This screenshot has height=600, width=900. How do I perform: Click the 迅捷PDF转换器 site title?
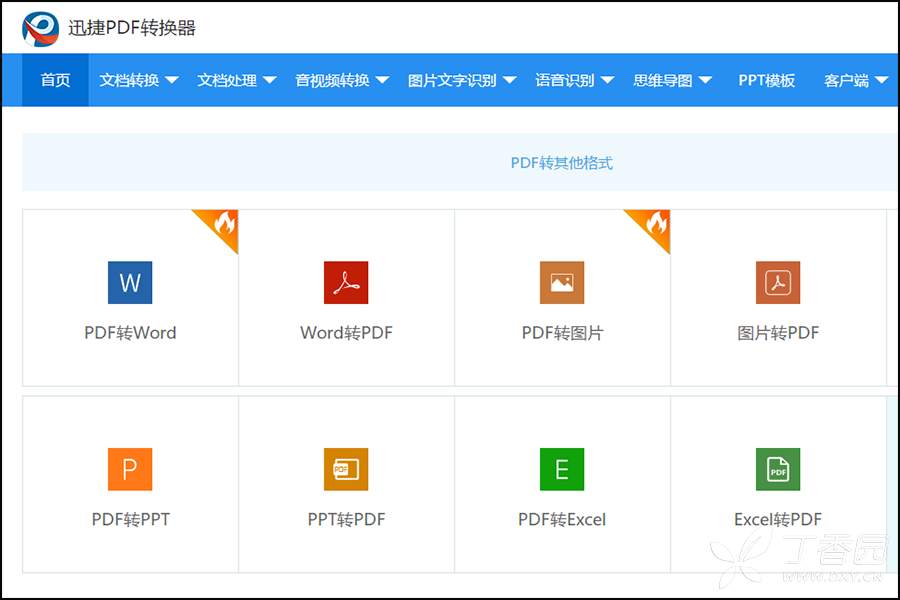coord(132,28)
